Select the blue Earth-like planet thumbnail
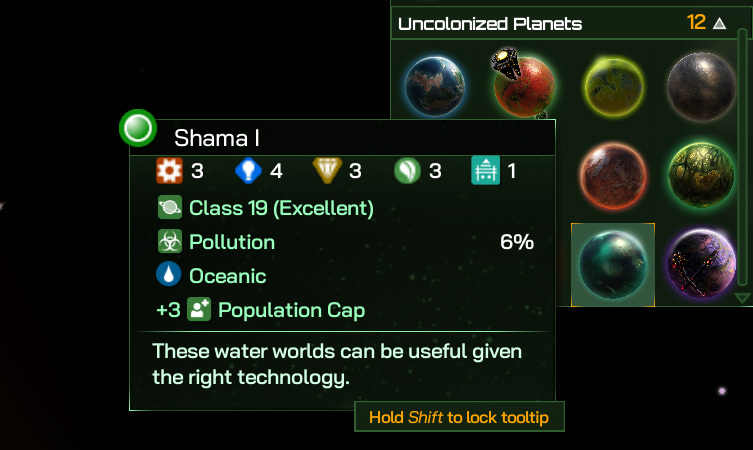Screen dimensions: 753x450 pyautogui.click(x=435, y=84)
